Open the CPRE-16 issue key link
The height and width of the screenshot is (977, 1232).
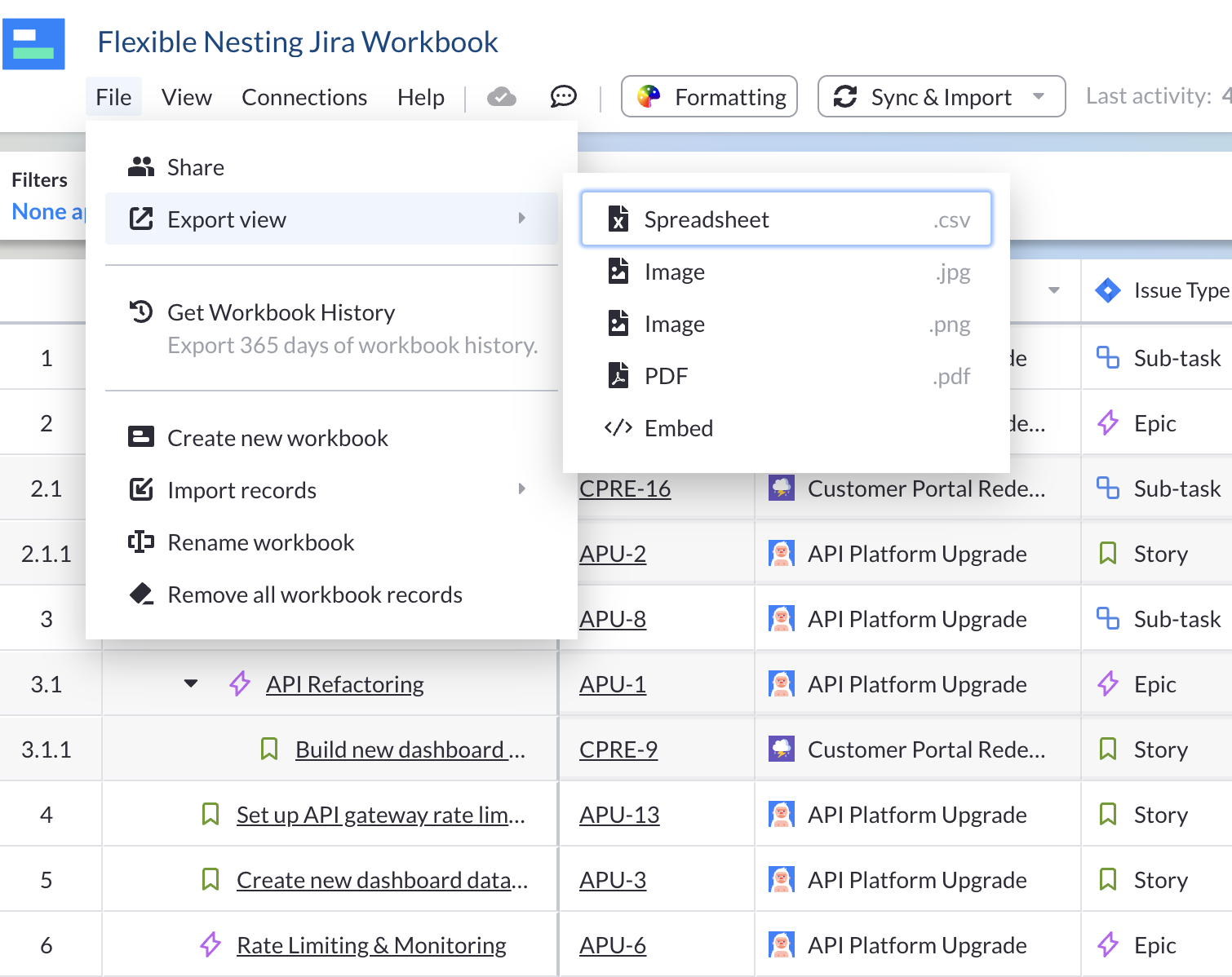tap(624, 488)
